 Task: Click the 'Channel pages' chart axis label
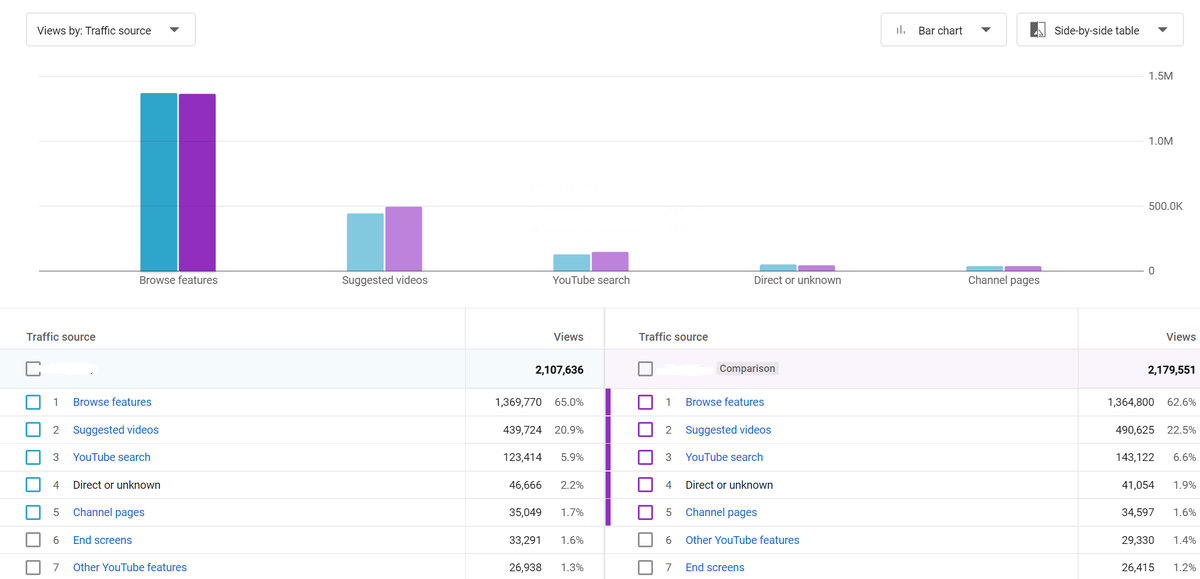(1004, 280)
